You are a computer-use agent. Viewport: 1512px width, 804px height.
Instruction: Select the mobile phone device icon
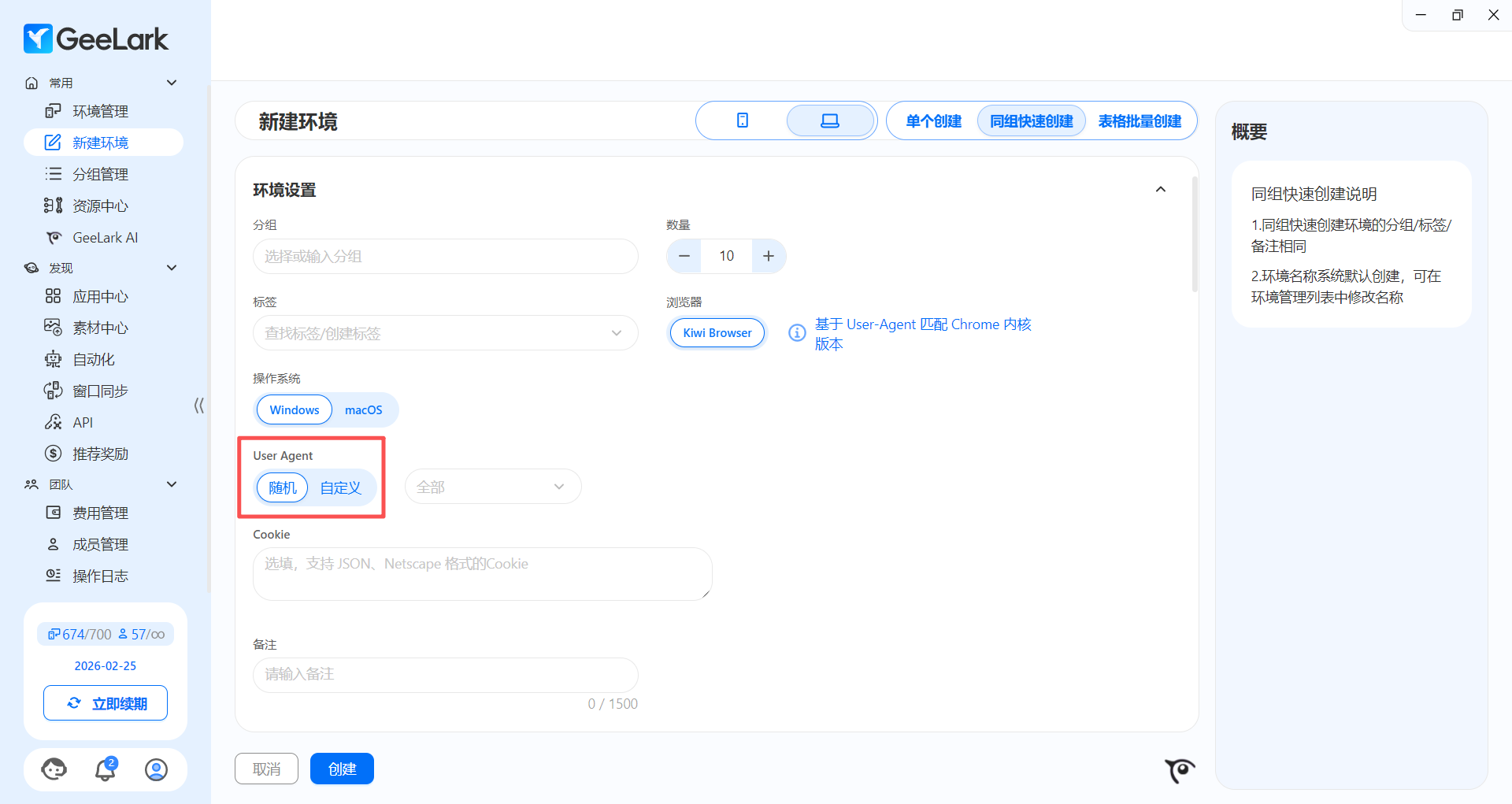[742, 120]
